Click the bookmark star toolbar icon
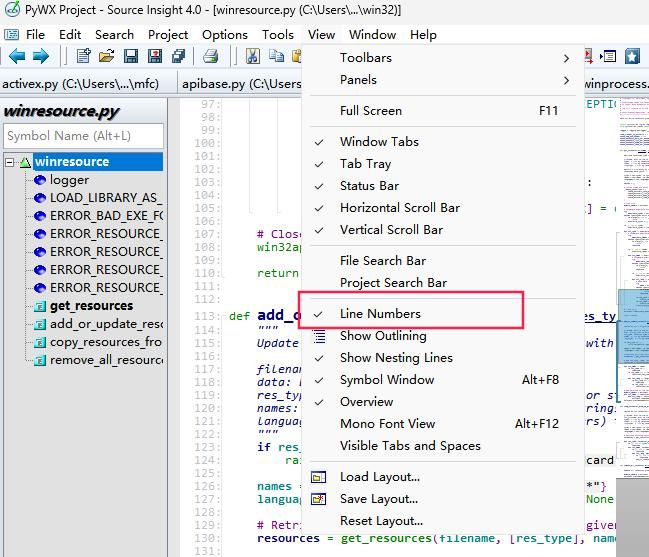The width and height of the screenshot is (649, 557). click(x=632, y=56)
